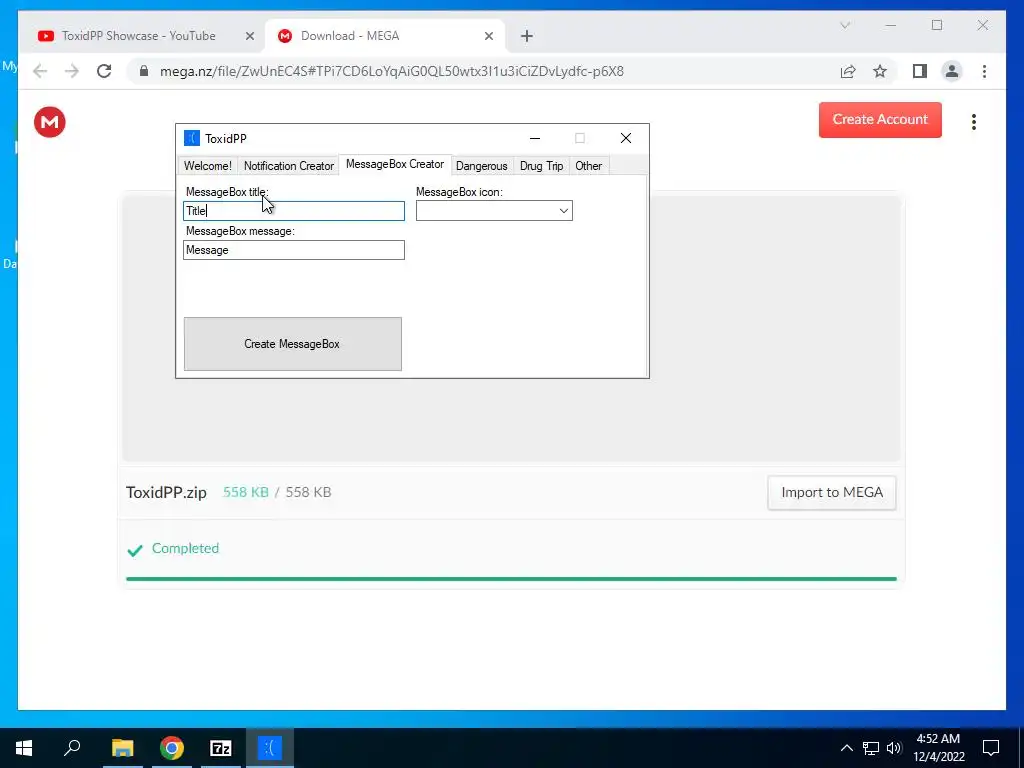The image size is (1024, 768).
Task: Click the mega.nz URL address bar
Action: coord(392,71)
